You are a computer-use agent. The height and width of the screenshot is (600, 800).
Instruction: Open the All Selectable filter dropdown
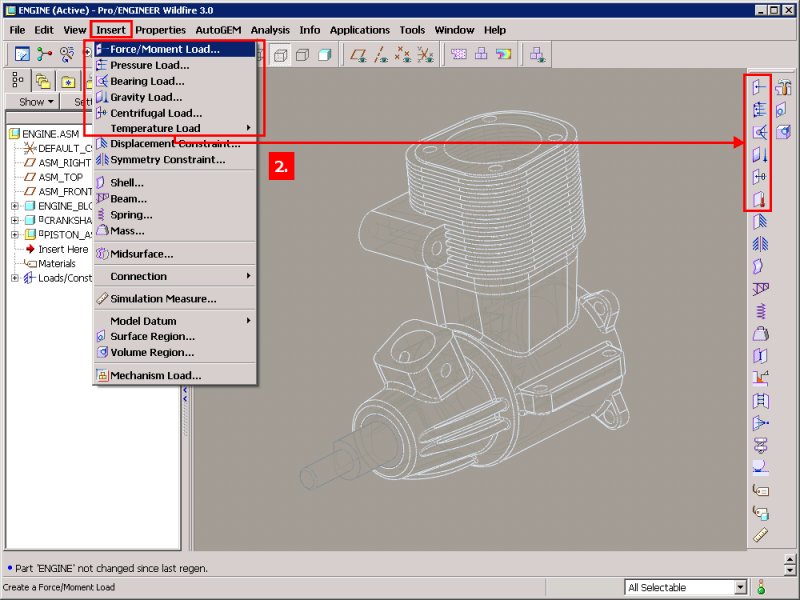(741, 587)
